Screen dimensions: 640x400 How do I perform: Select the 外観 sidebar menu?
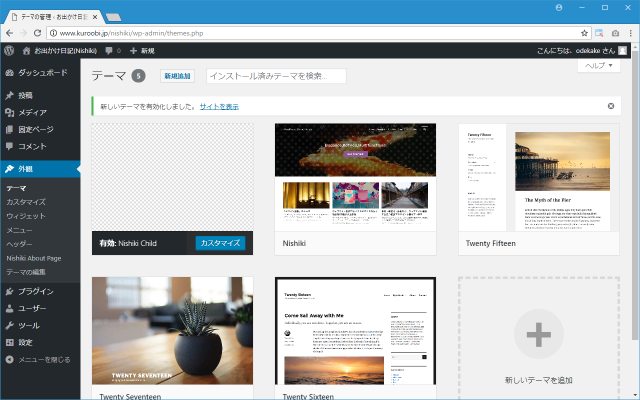tap(40, 169)
